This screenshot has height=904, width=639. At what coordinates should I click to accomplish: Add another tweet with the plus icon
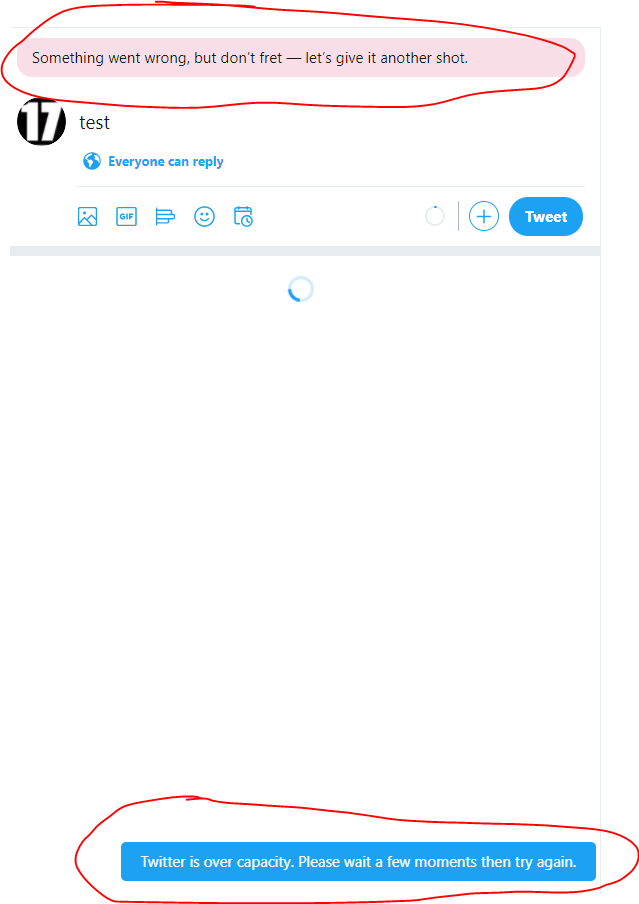[484, 217]
